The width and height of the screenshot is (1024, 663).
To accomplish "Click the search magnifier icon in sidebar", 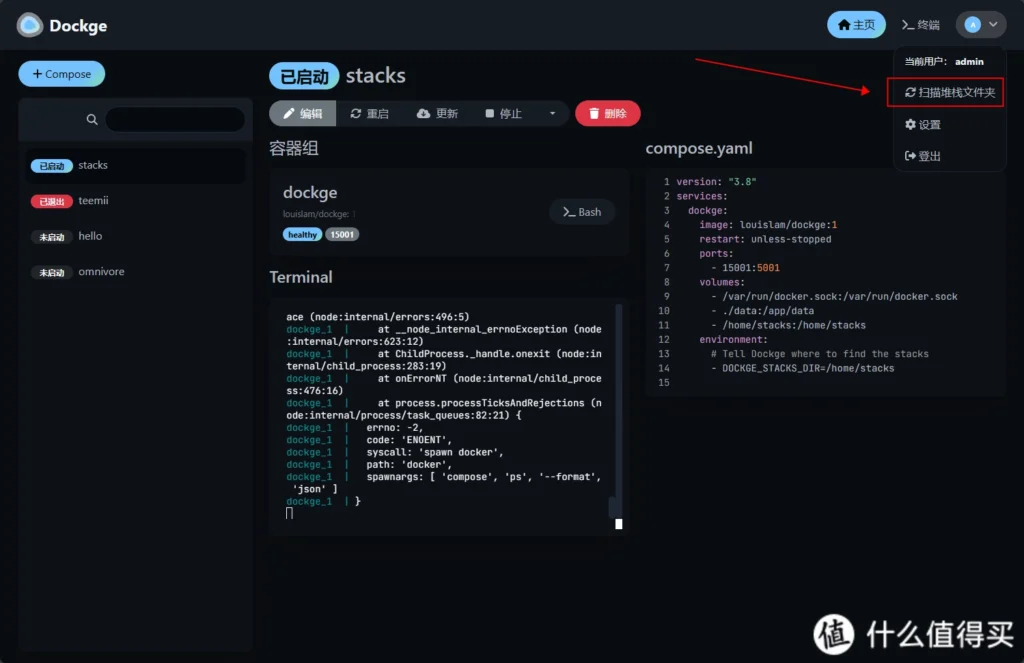I will click(x=92, y=119).
